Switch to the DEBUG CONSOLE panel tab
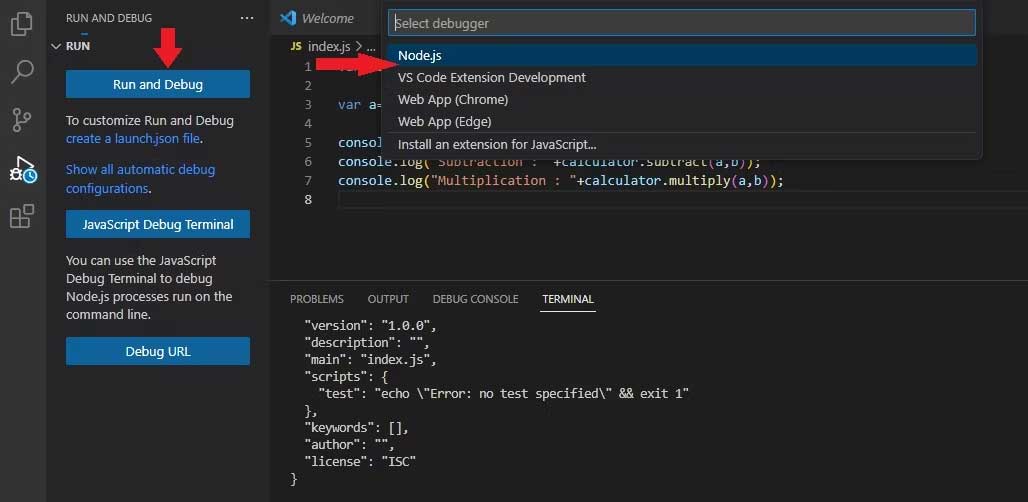Viewport: 1028px width, 502px height. coord(475,299)
